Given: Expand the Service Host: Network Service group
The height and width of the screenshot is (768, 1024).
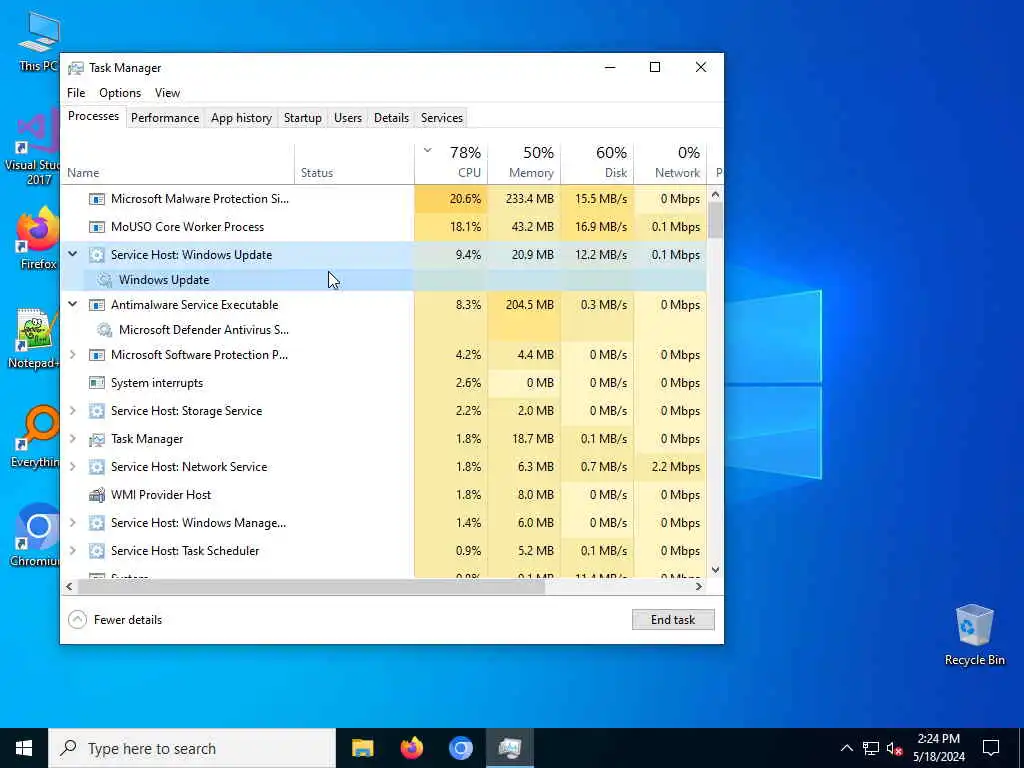Looking at the screenshot, I should pos(72,467).
